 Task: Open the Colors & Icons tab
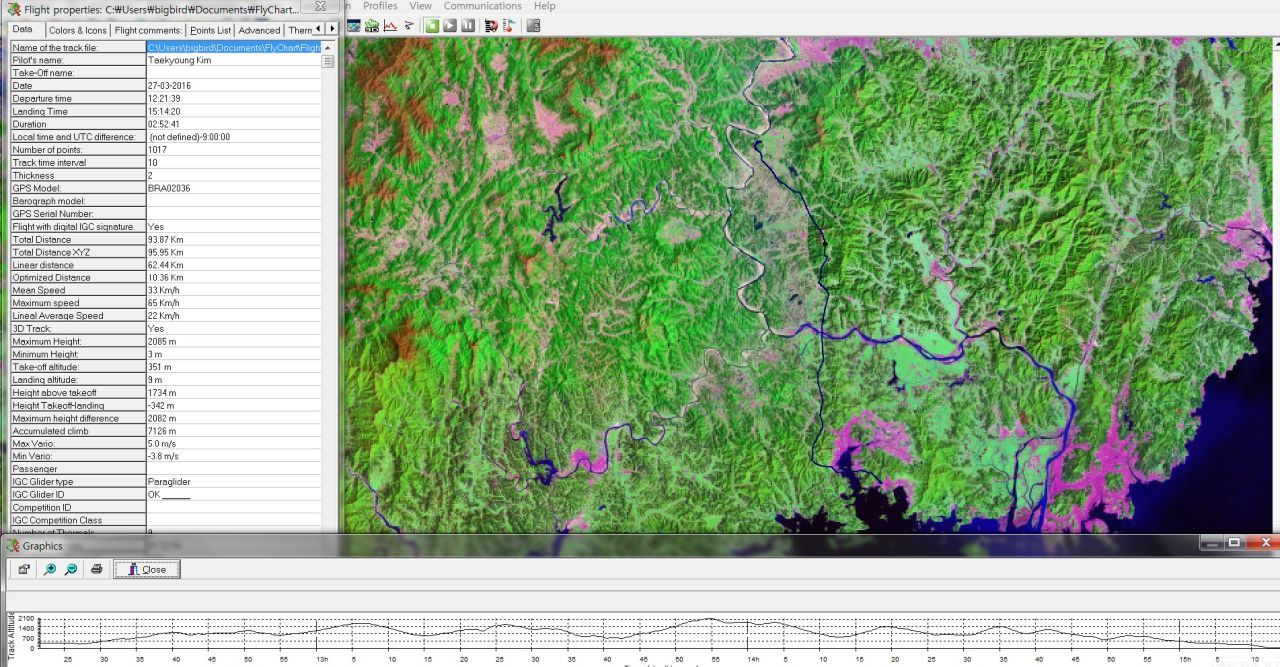click(77, 30)
